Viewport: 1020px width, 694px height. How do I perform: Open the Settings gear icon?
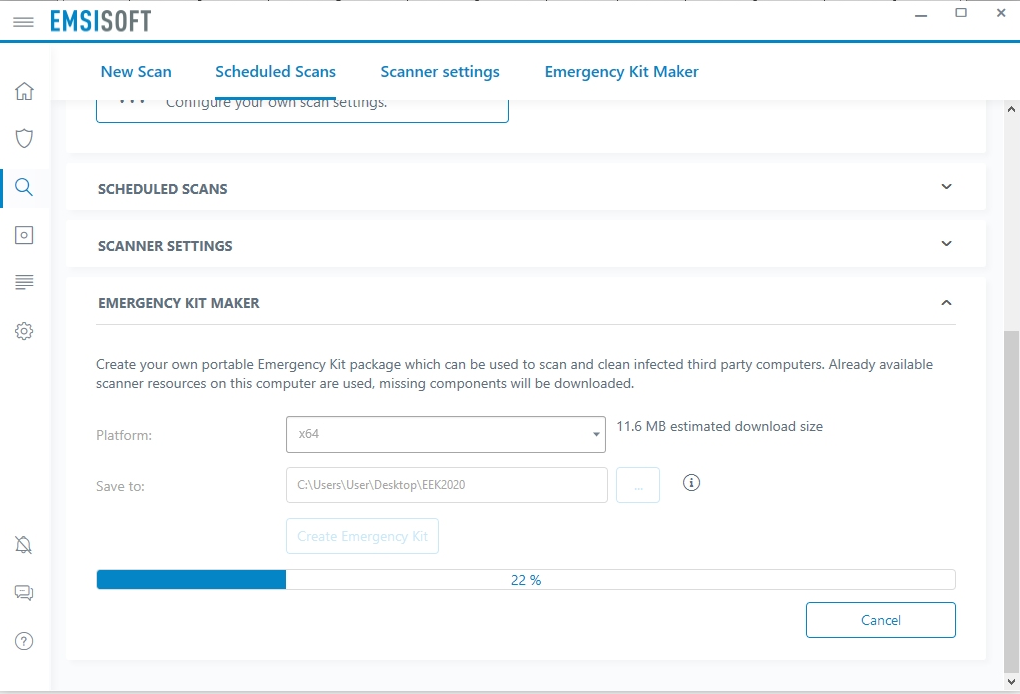click(x=24, y=331)
